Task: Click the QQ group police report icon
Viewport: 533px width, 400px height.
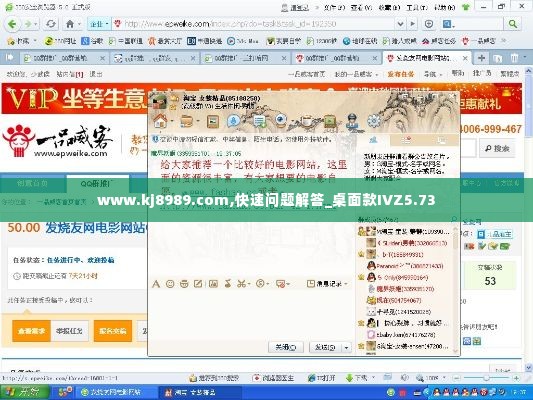Action: 353,121
